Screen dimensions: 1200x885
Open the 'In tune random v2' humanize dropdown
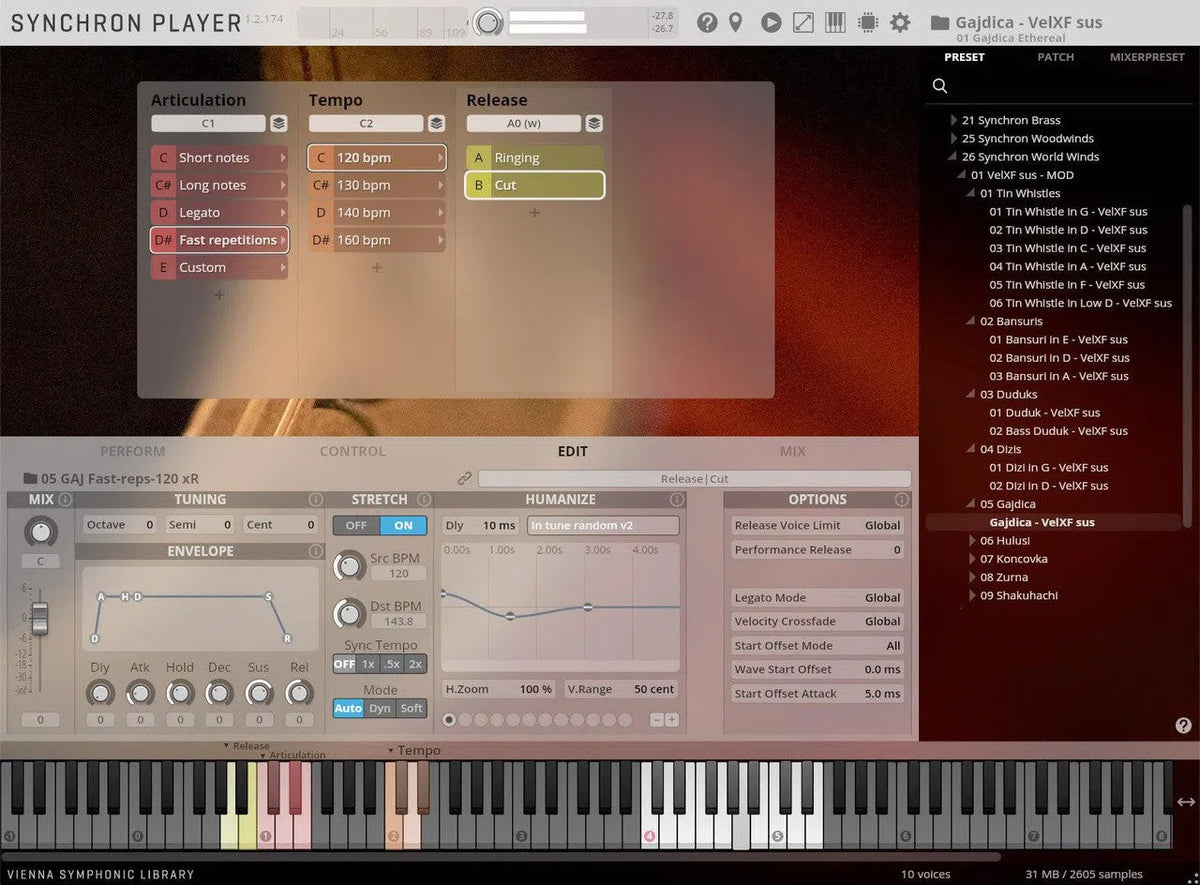603,525
